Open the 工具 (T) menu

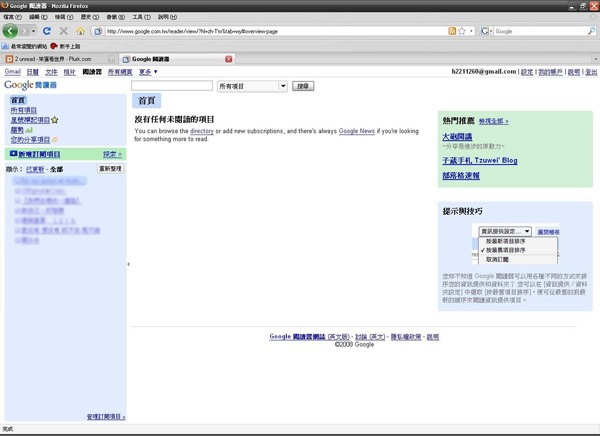142,17
